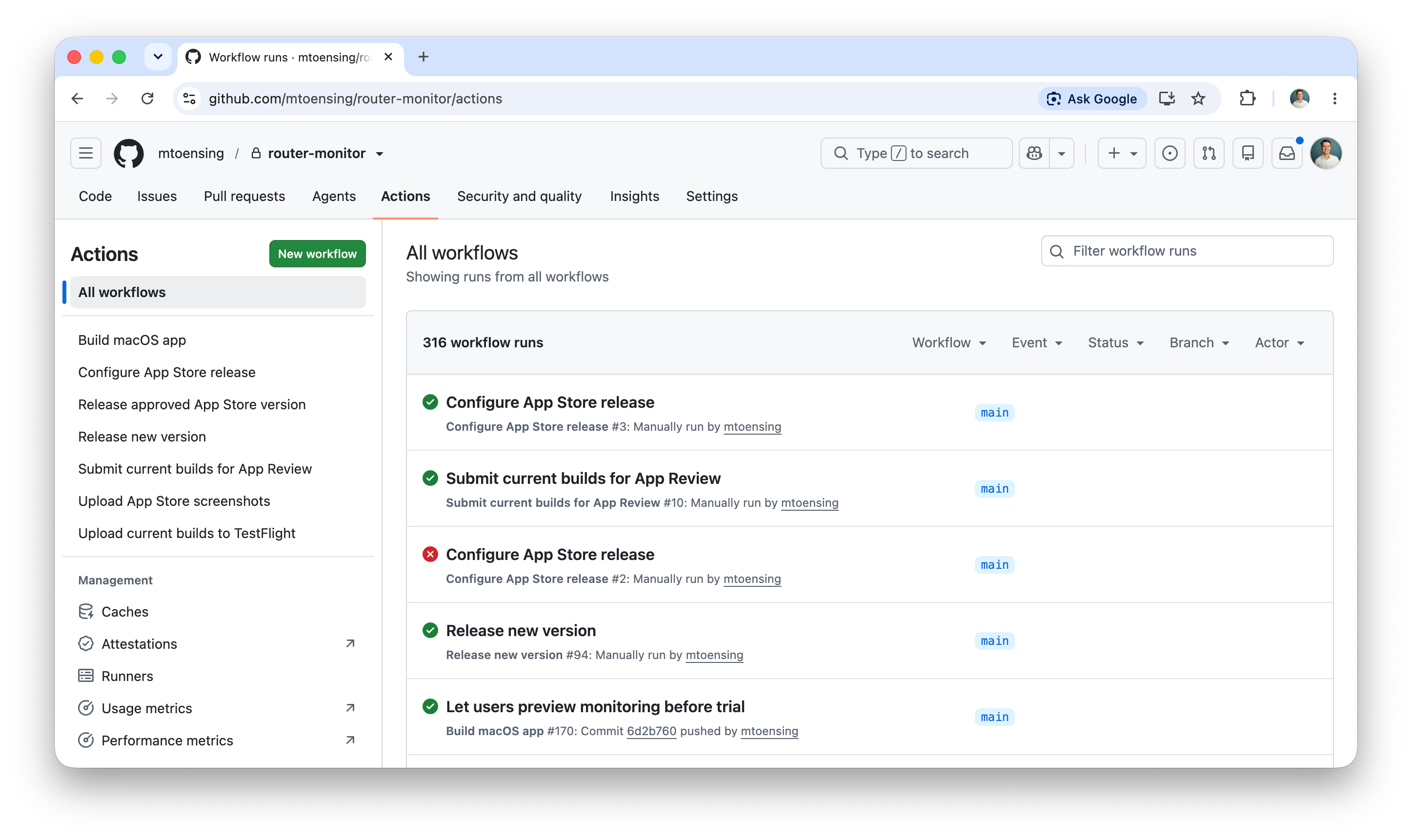This screenshot has width=1412, height=840.
Task: Select All workflows in sidebar
Action: click(218, 292)
